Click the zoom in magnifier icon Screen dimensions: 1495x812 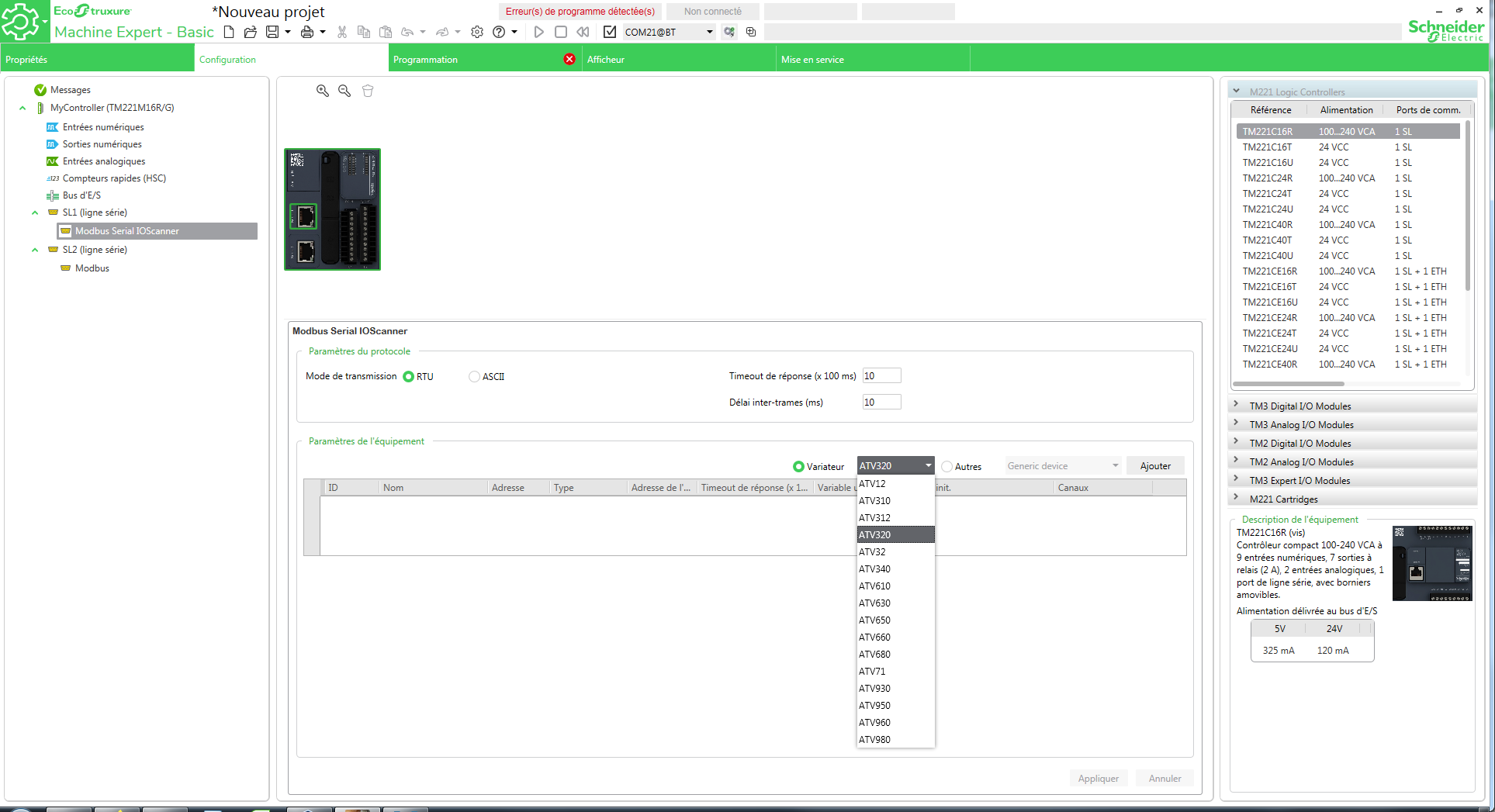(x=323, y=91)
